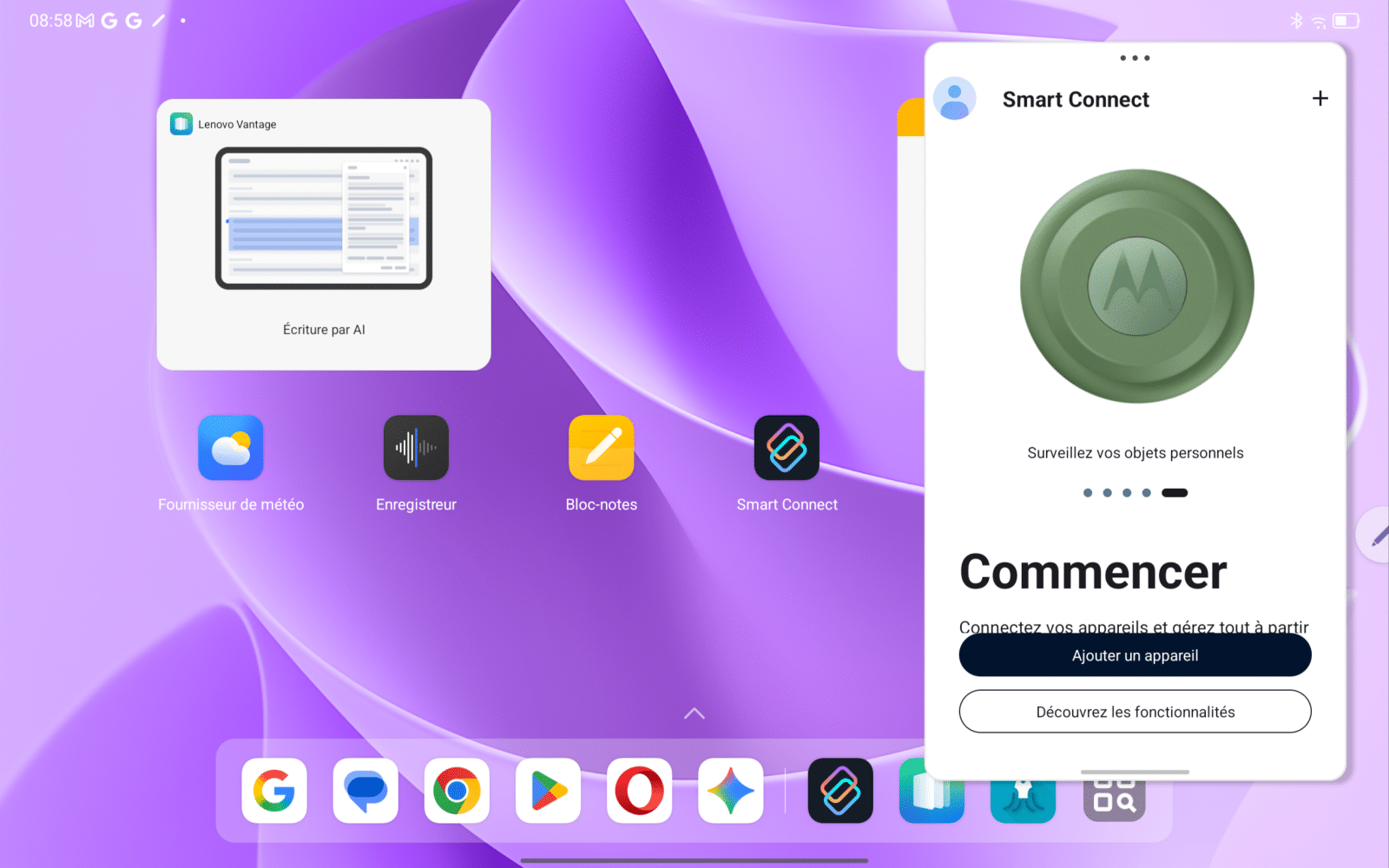Select the first carousel page dot
The width and height of the screenshot is (1389, 868).
click(1088, 493)
